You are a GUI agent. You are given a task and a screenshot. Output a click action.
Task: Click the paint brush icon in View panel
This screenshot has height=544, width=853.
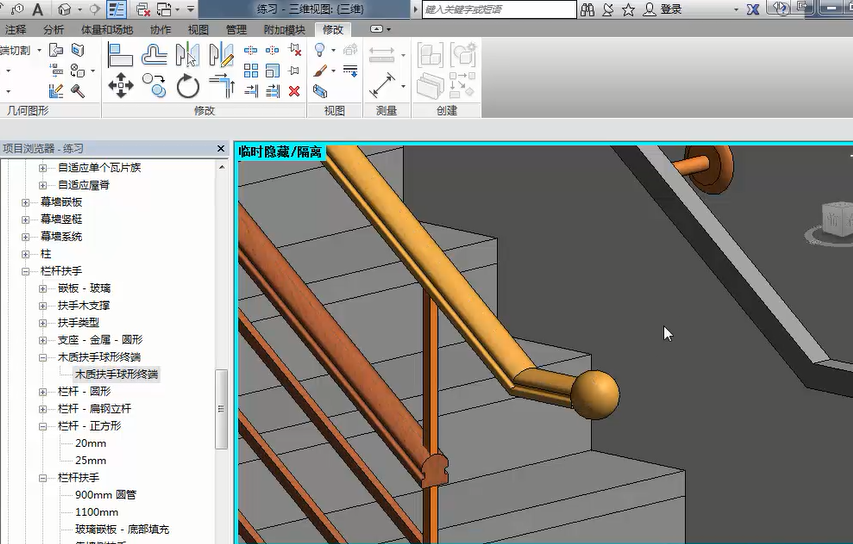coord(320,71)
